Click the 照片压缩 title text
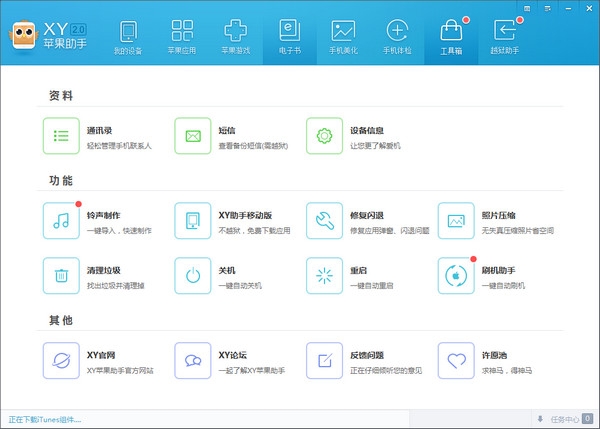 tap(499, 215)
